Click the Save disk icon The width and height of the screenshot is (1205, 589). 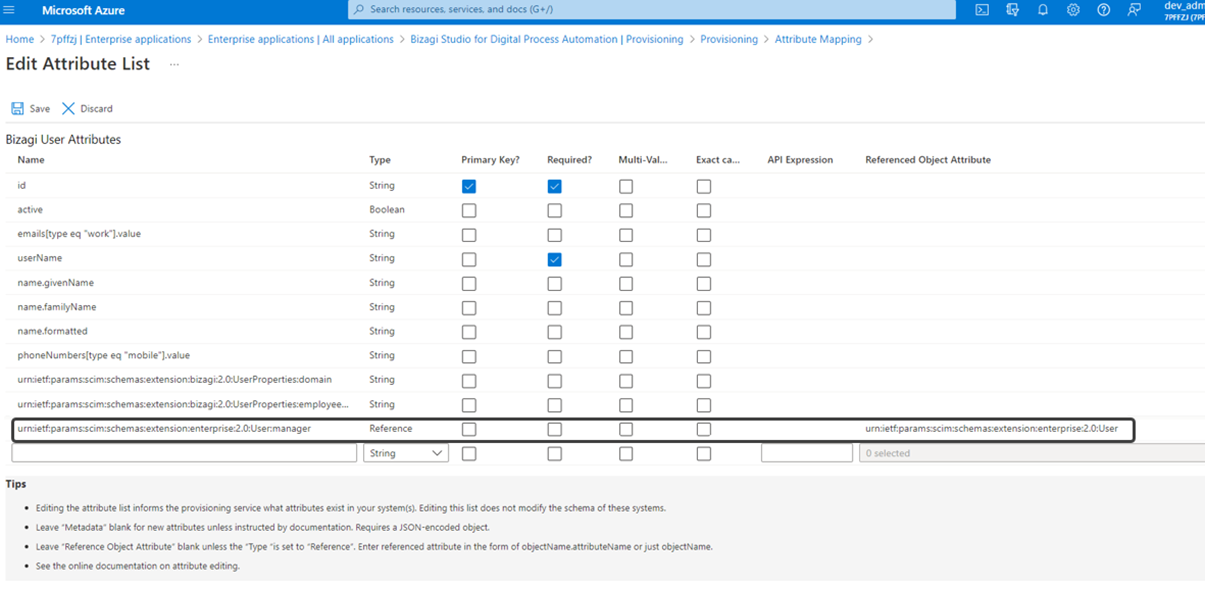click(17, 108)
